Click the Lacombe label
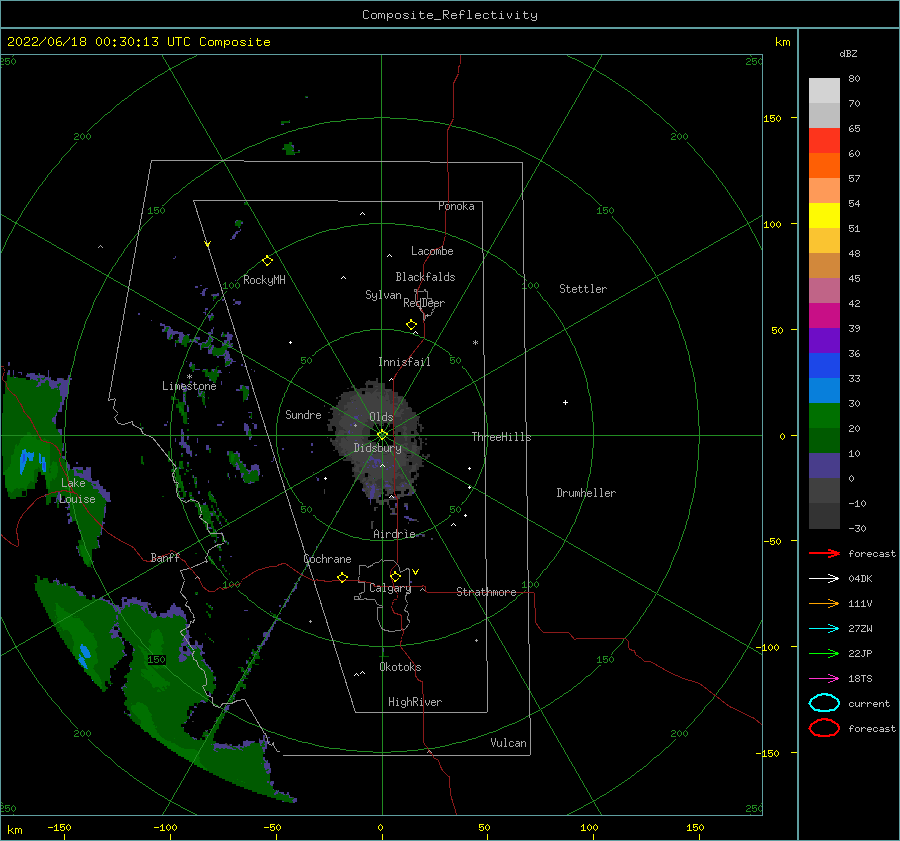 tap(432, 251)
